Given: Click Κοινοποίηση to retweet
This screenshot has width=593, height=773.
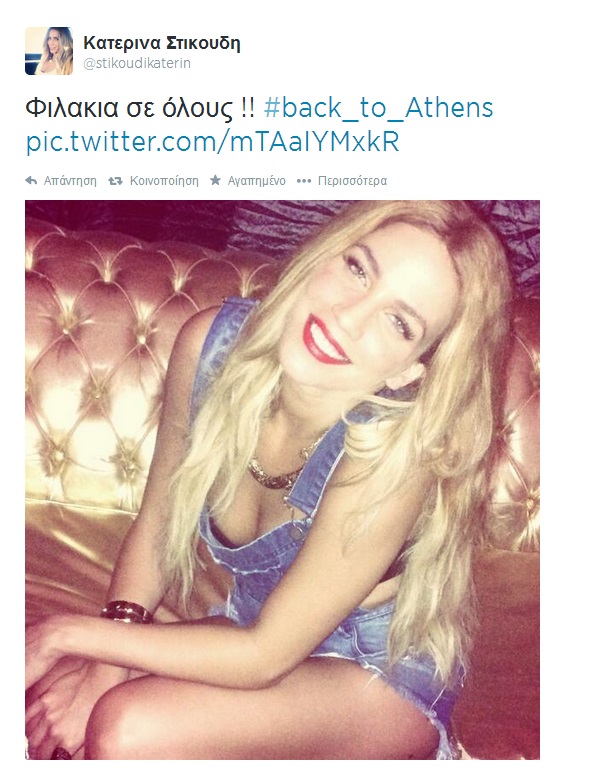Looking at the screenshot, I should [x=164, y=181].
